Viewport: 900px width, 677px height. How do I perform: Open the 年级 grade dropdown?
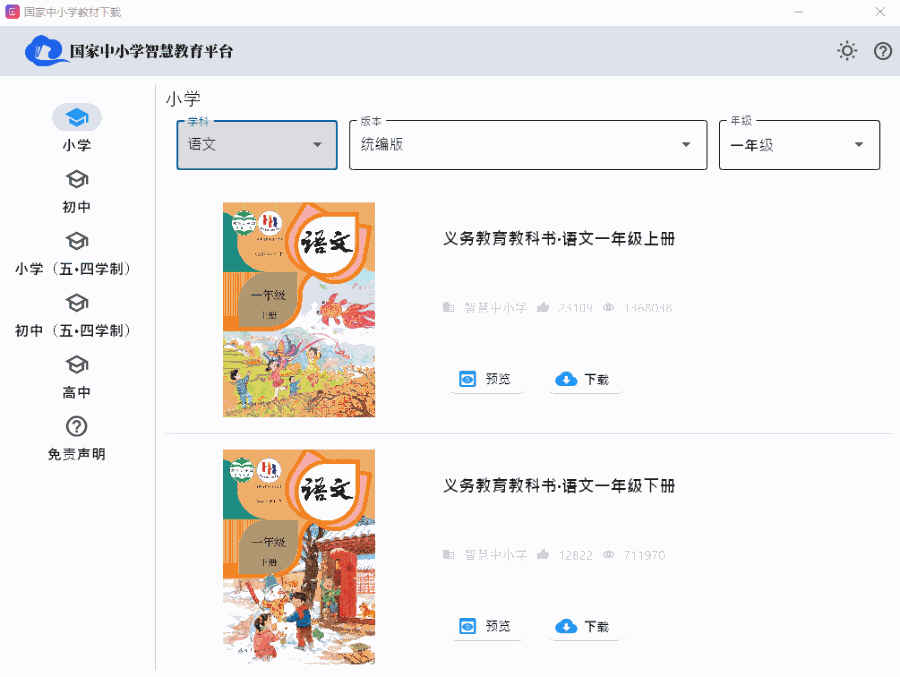pyautogui.click(x=799, y=144)
